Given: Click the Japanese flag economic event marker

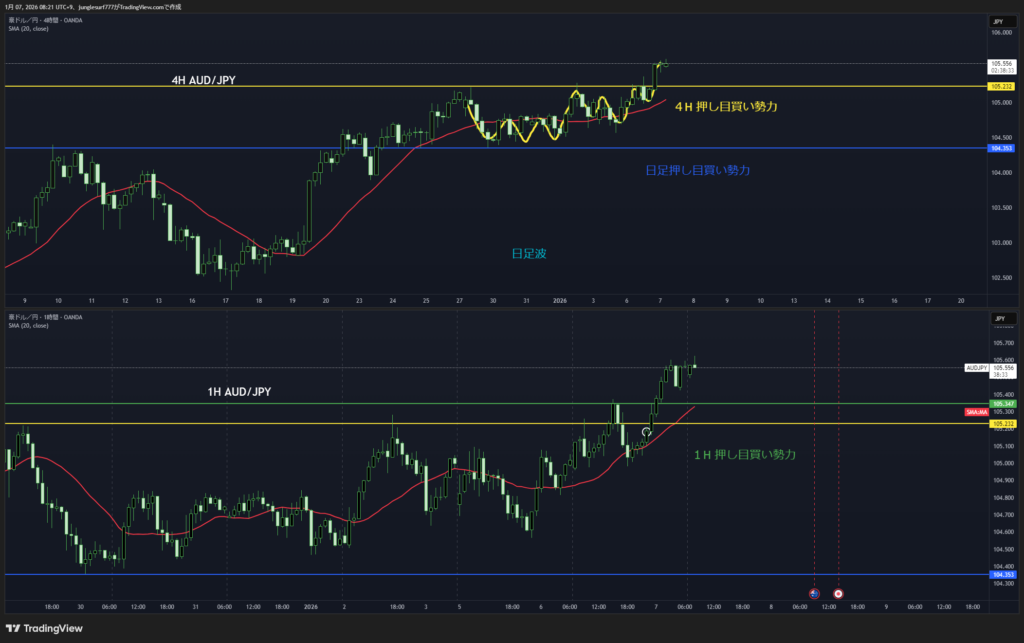Looking at the screenshot, I should click(838, 594).
